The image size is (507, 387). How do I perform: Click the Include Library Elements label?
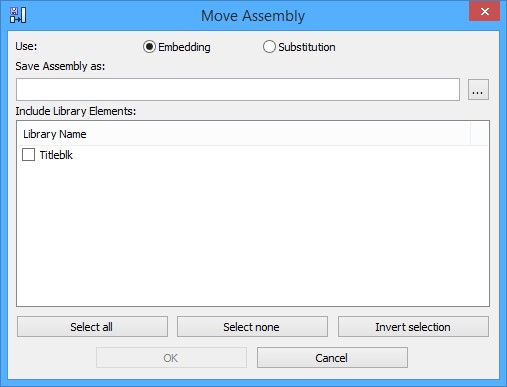point(76,111)
